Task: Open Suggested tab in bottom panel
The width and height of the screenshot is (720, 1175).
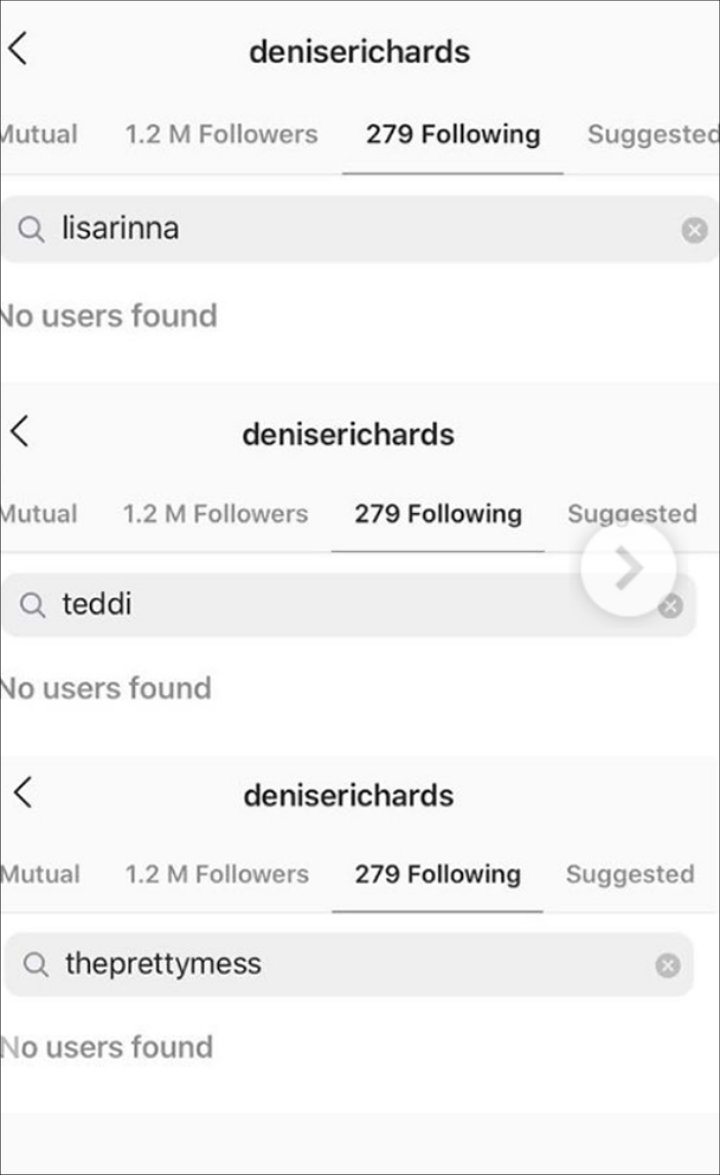Action: point(630,874)
